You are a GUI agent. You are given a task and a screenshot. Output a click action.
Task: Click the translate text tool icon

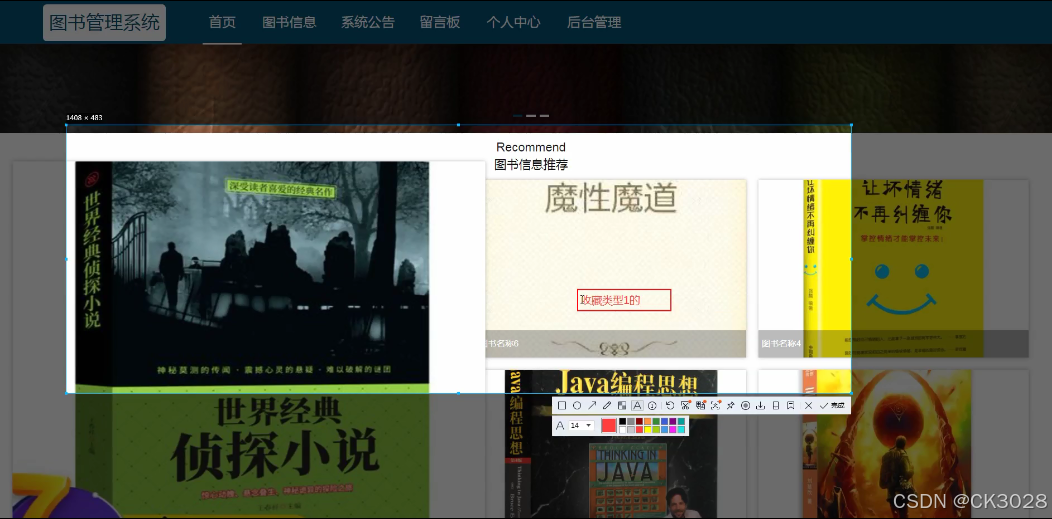tap(700, 405)
